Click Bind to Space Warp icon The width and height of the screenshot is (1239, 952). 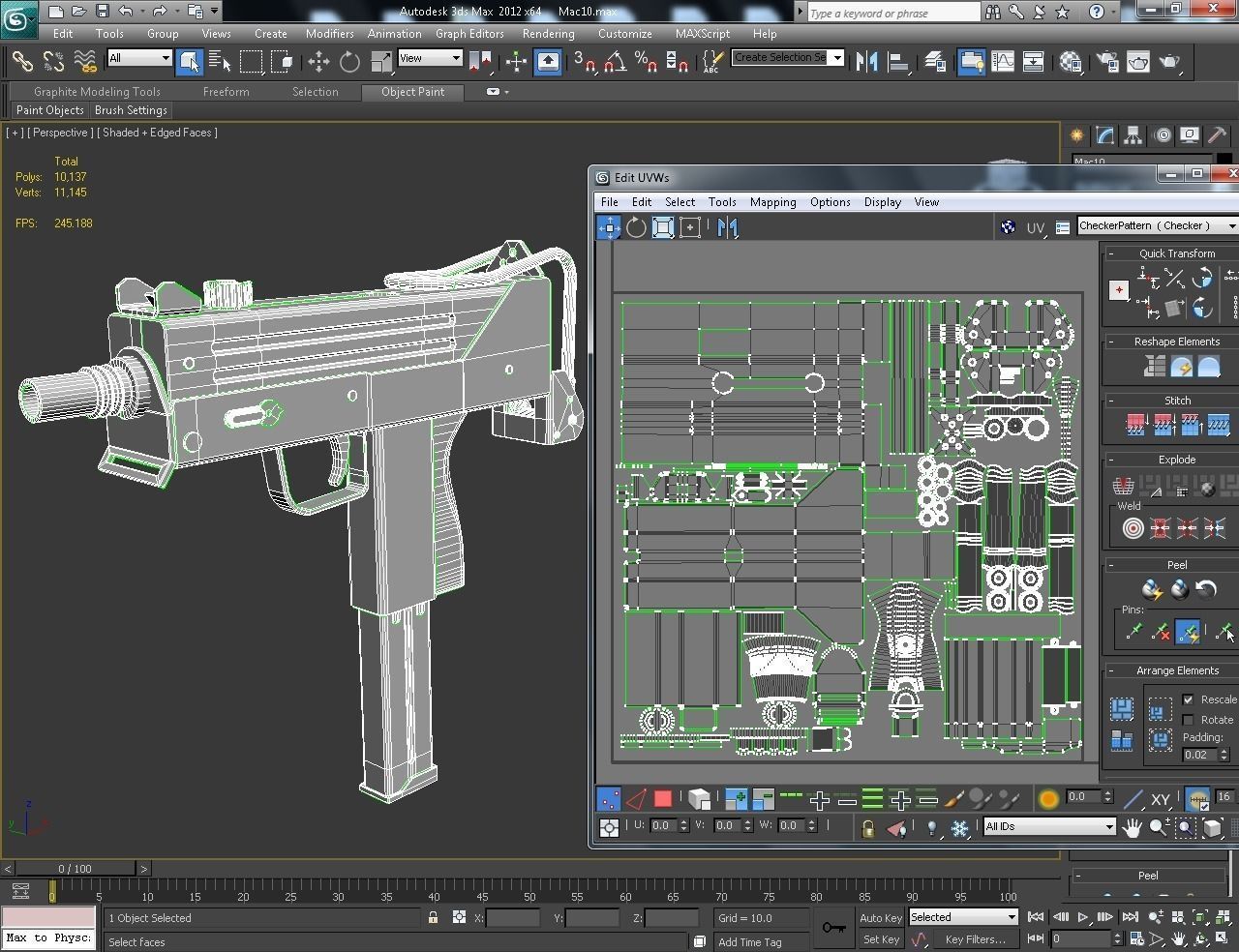click(85, 62)
